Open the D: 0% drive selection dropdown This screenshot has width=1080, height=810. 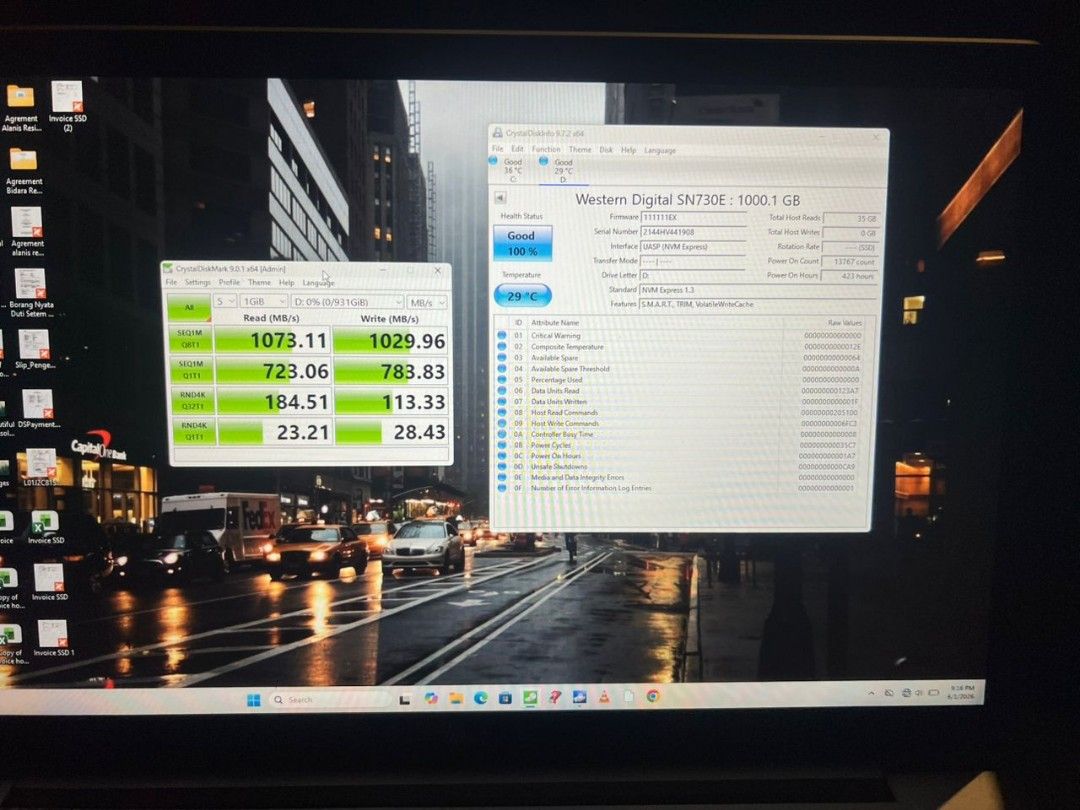347,302
